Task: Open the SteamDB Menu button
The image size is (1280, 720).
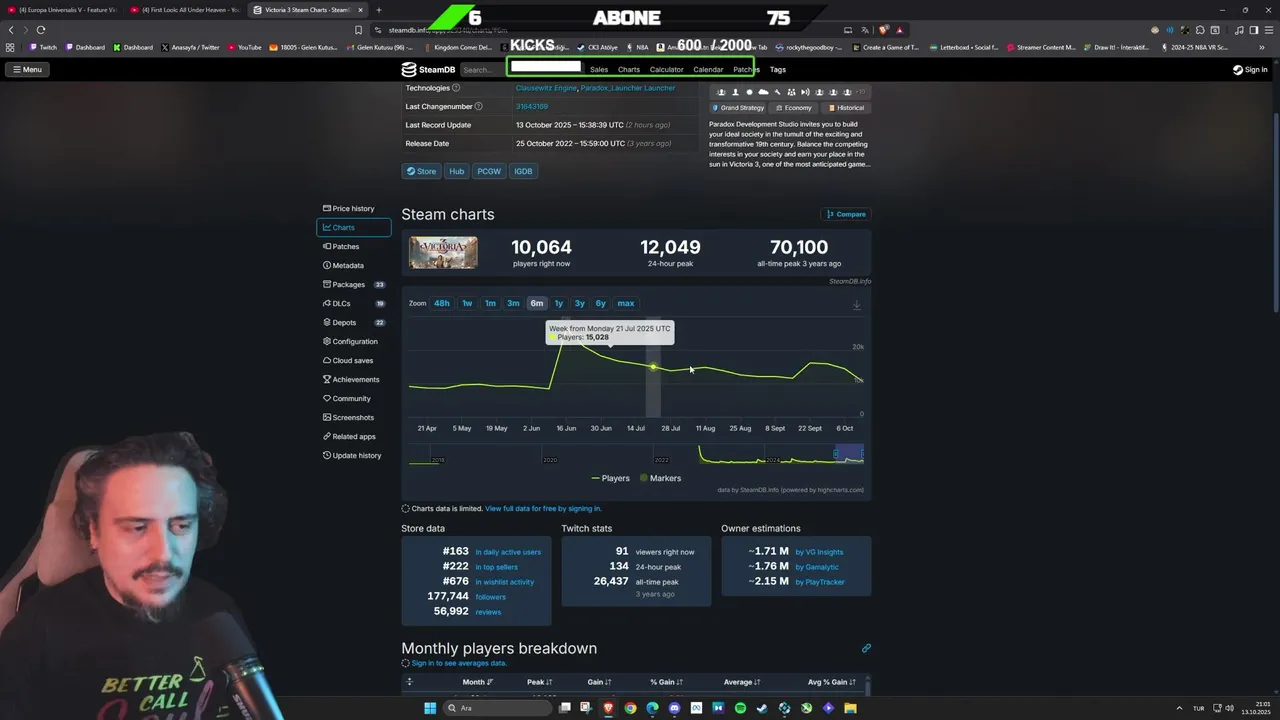Action: (x=28, y=69)
